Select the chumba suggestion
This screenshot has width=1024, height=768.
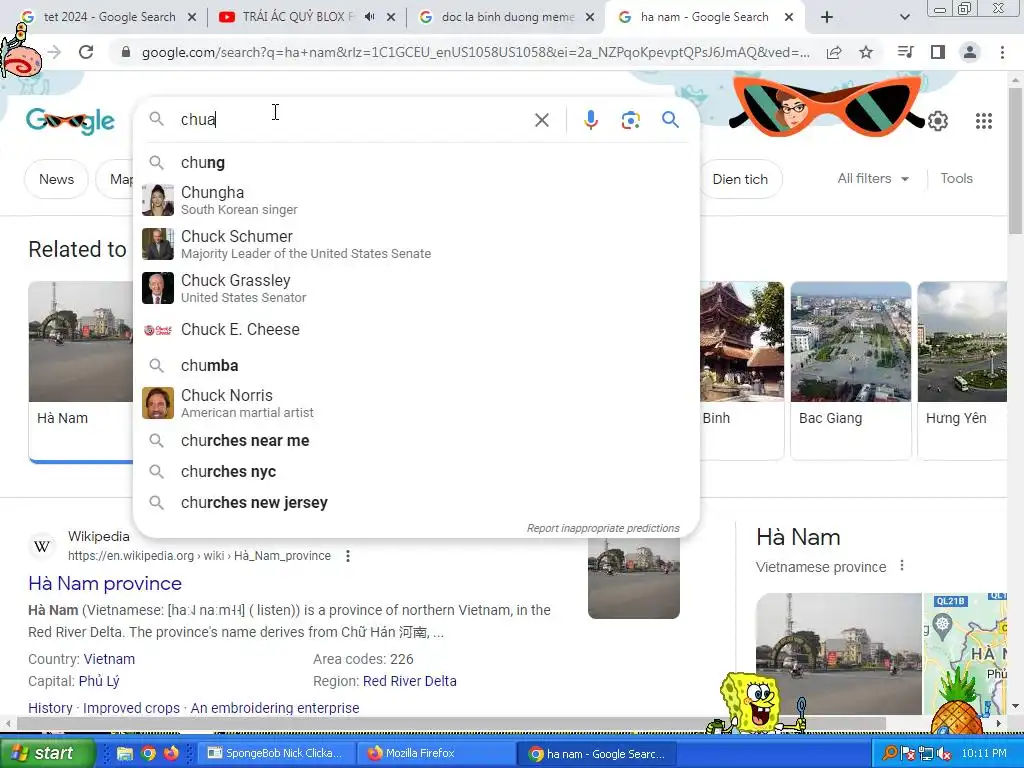click(416, 365)
